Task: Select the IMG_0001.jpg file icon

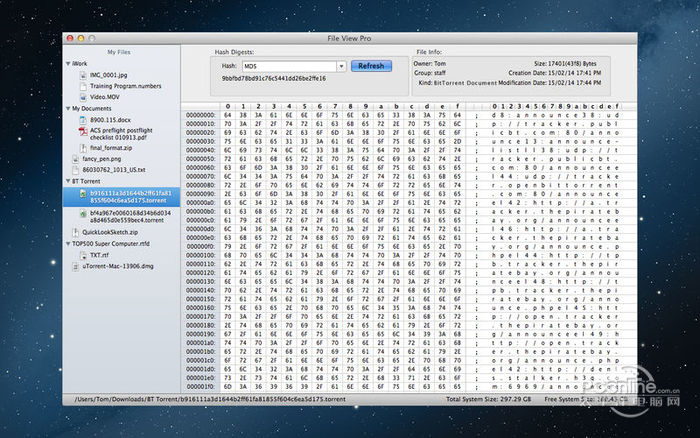Action: (x=82, y=73)
